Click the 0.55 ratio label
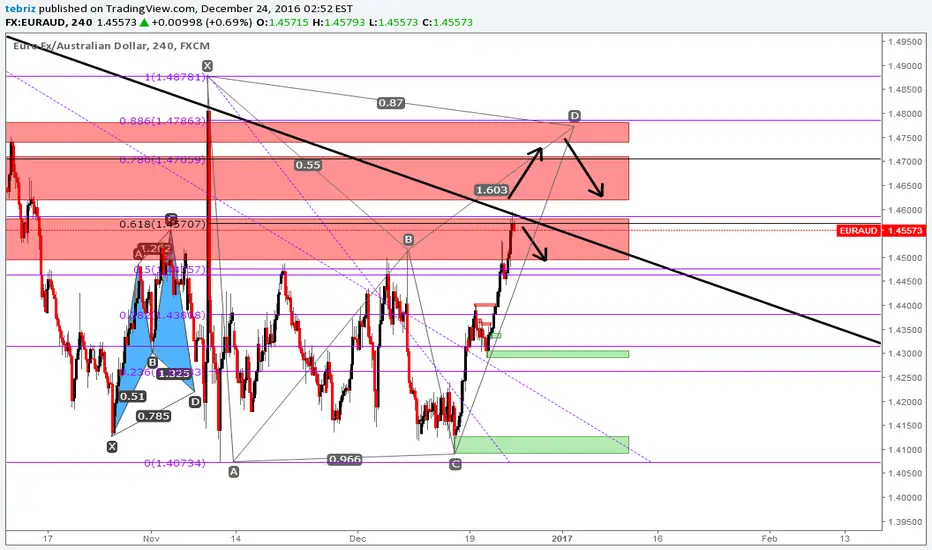The image size is (932, 550). pos(308,165)
